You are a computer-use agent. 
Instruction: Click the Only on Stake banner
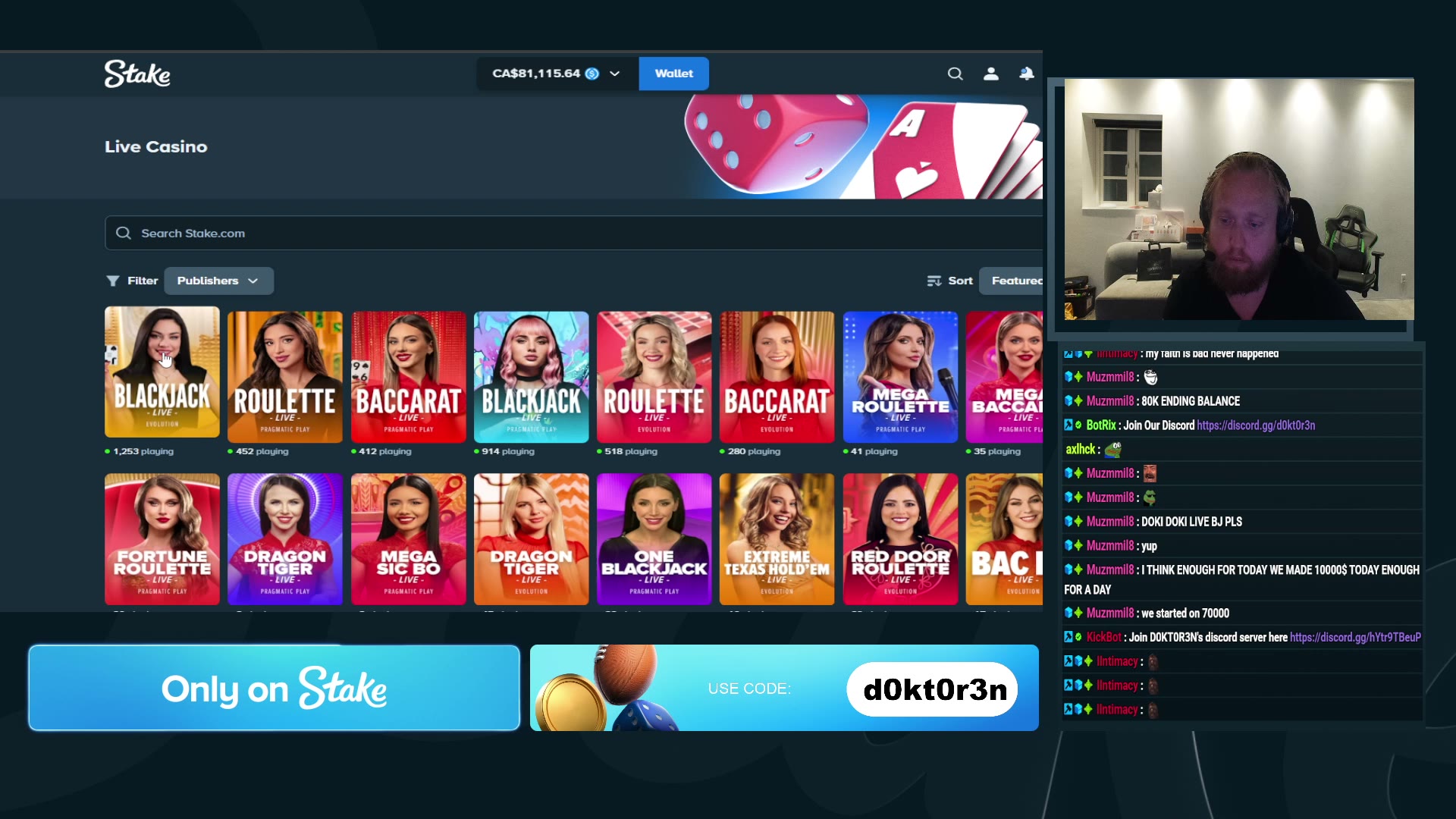[x=274, y=688]
